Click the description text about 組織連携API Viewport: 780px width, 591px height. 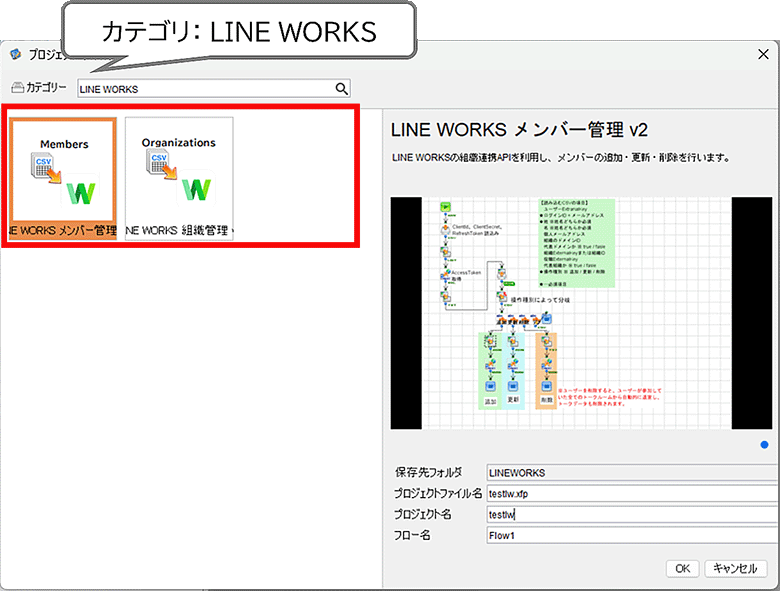click(561, 158)
